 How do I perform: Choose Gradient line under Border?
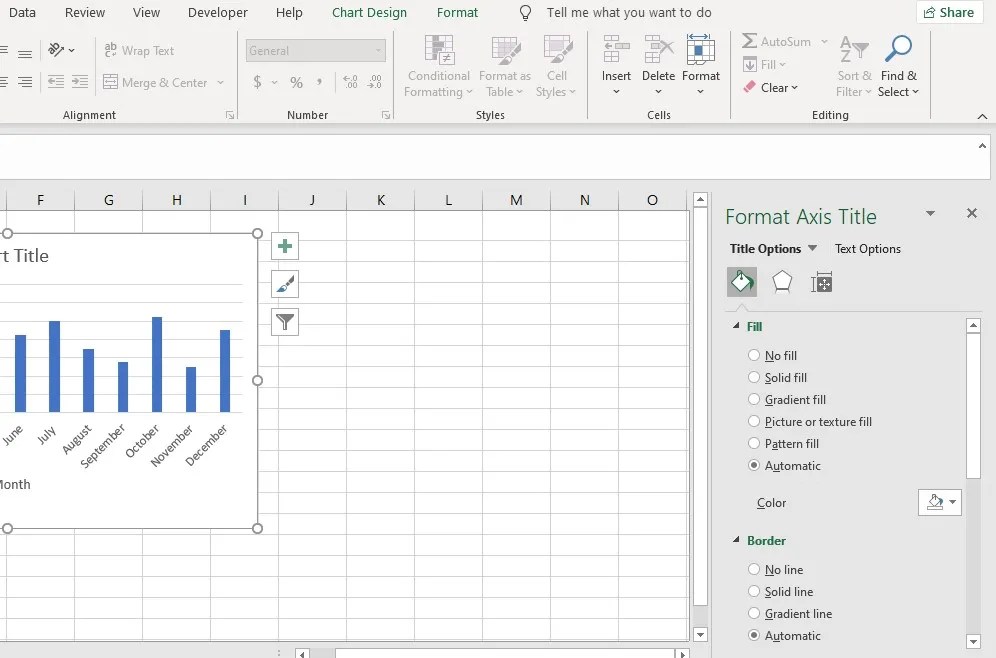coord(754,613)
